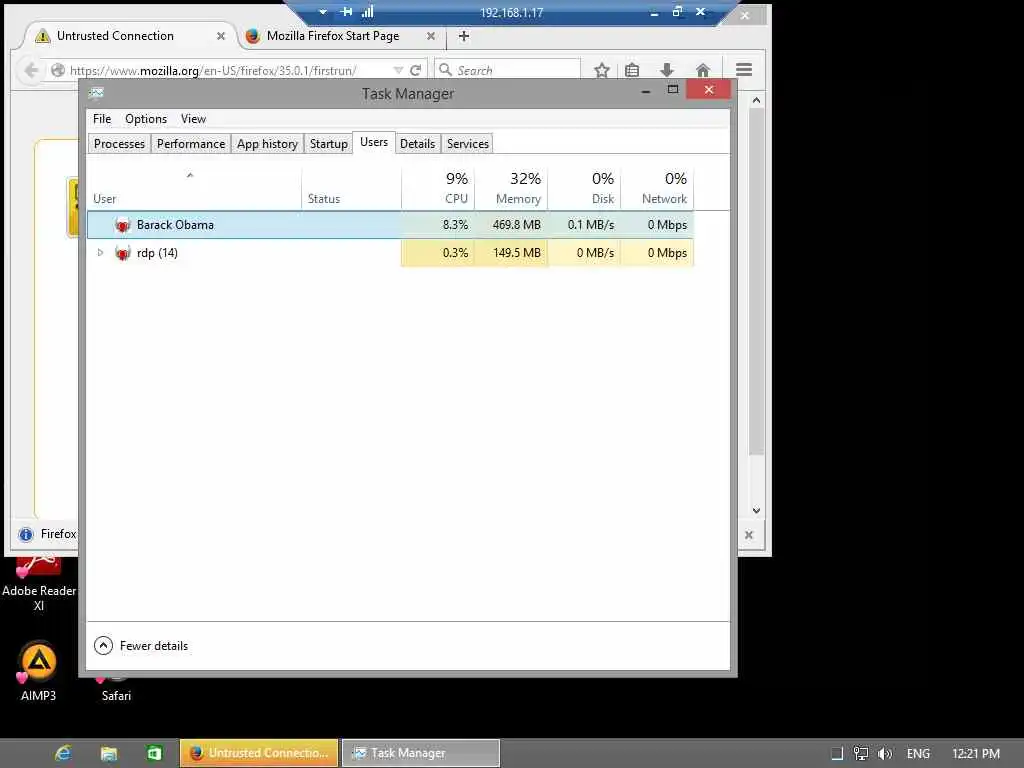Select the Users tab

374,142
